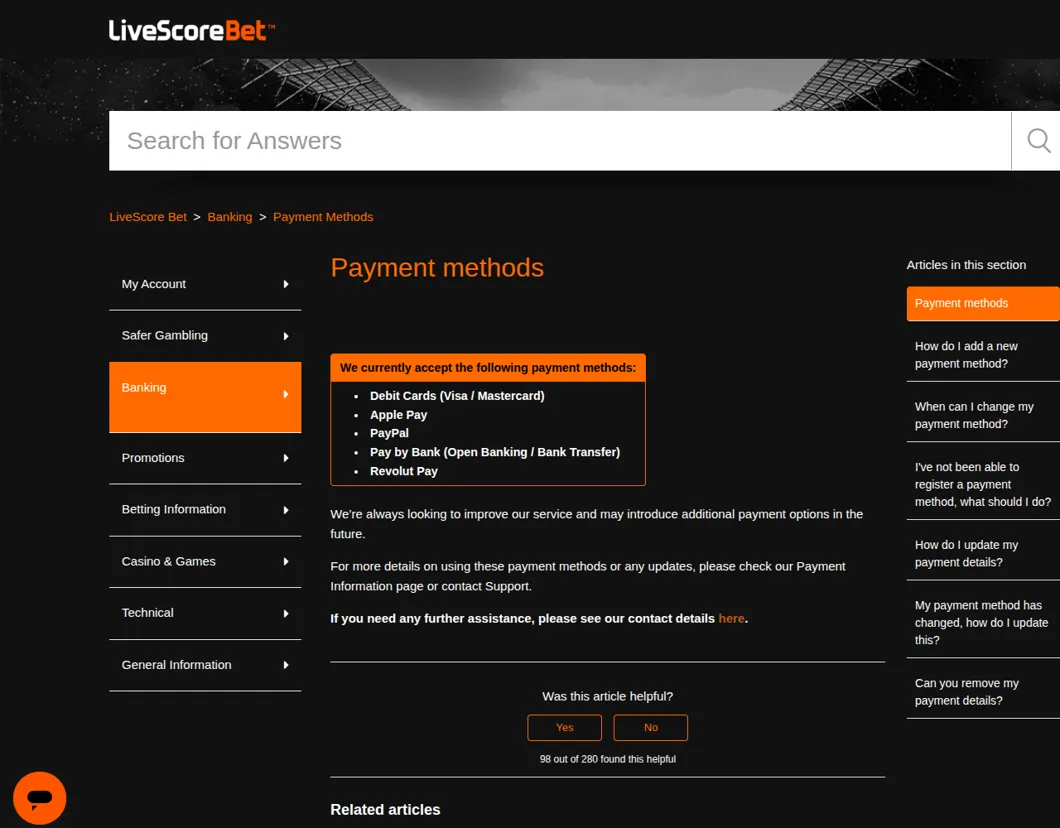The width and height of the screenshot is (1060, 828).
Task: Open the Promotions category
Action: [x=205, y=458]
